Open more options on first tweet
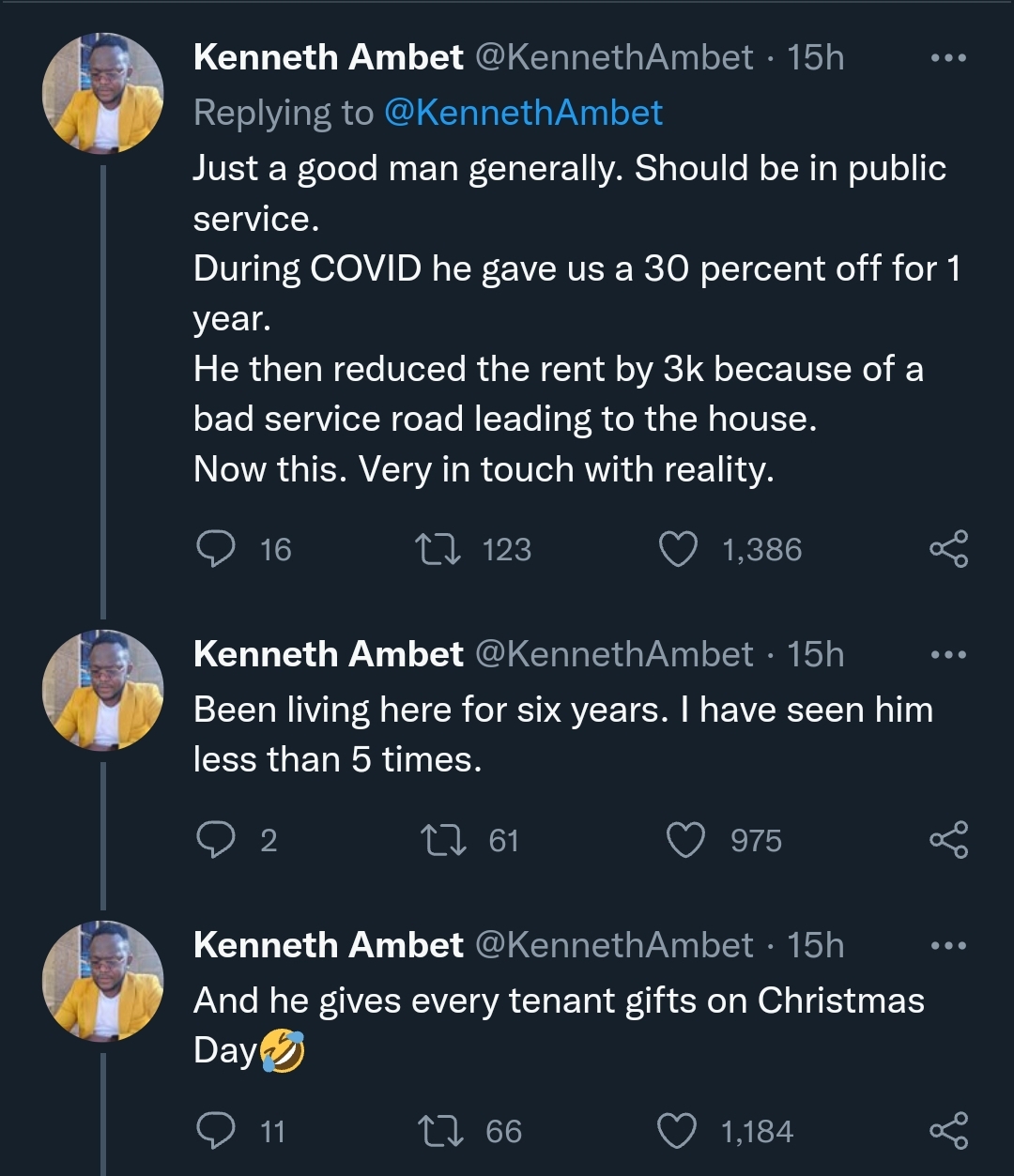 [948, 58]
